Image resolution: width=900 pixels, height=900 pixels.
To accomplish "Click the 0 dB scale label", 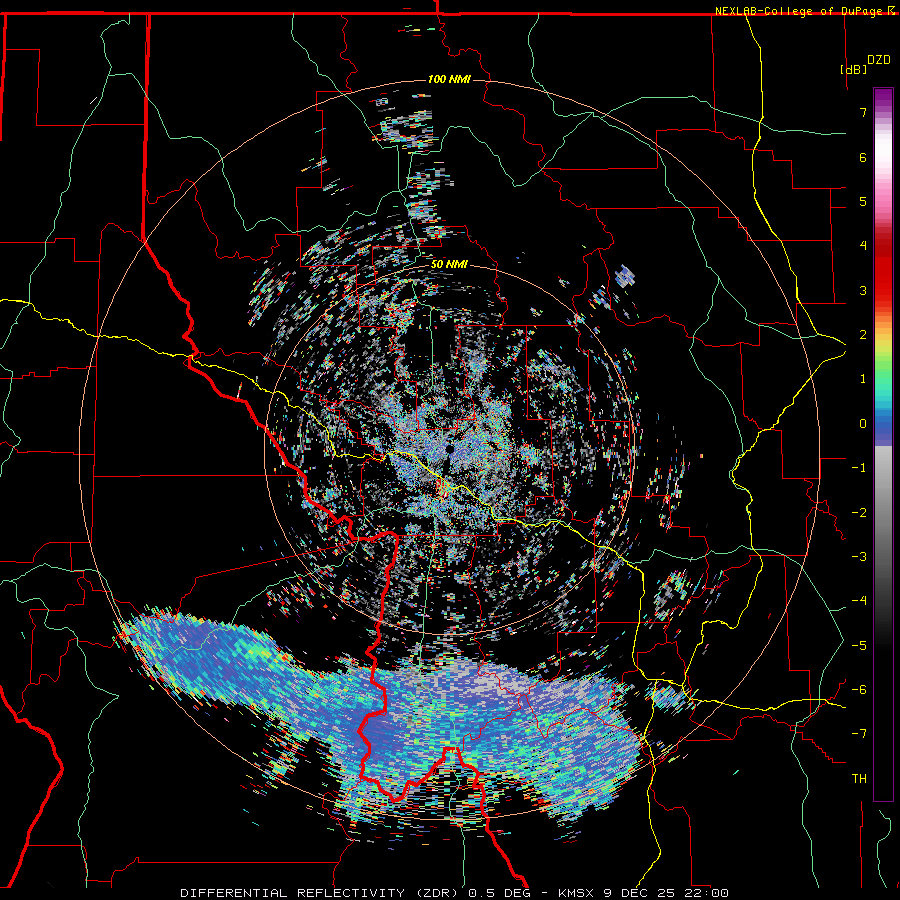I will (x=863, y=424).
